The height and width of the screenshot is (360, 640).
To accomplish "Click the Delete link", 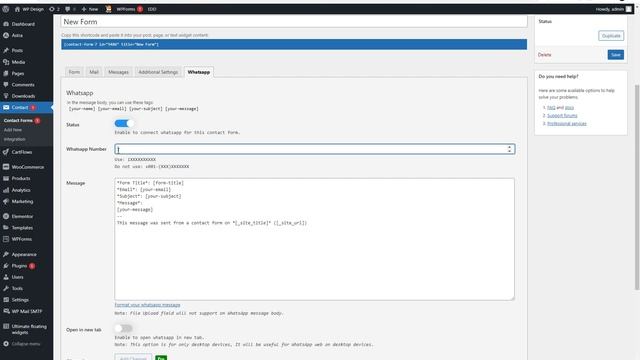I will click(x=544, y=55).
